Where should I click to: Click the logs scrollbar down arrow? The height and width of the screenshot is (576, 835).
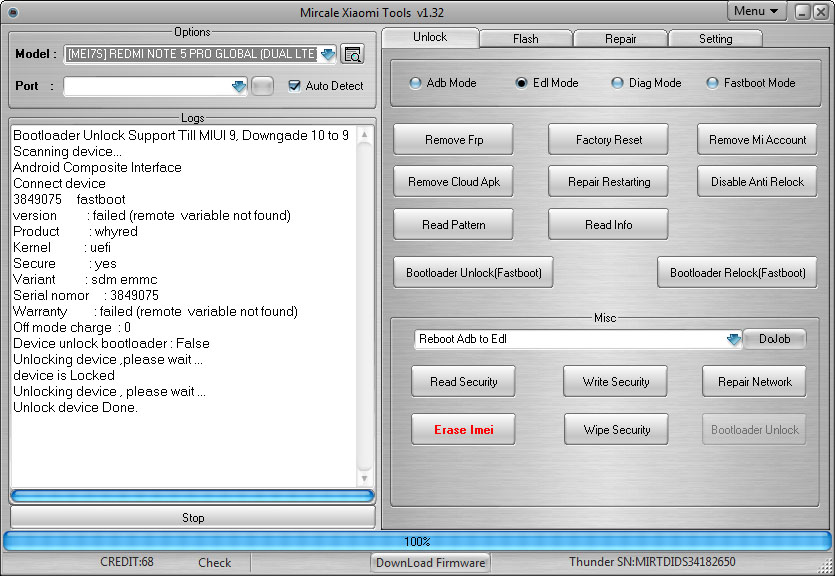(x=364, y=479)
